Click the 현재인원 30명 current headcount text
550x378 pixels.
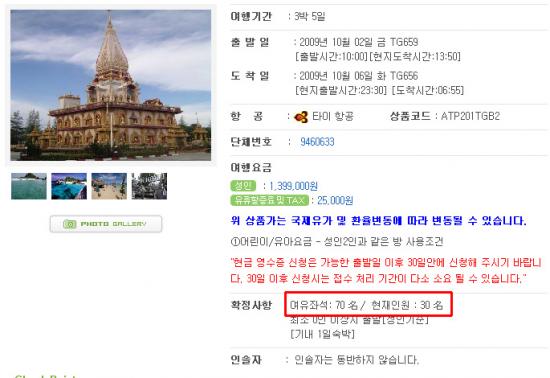tap(407, 305)
